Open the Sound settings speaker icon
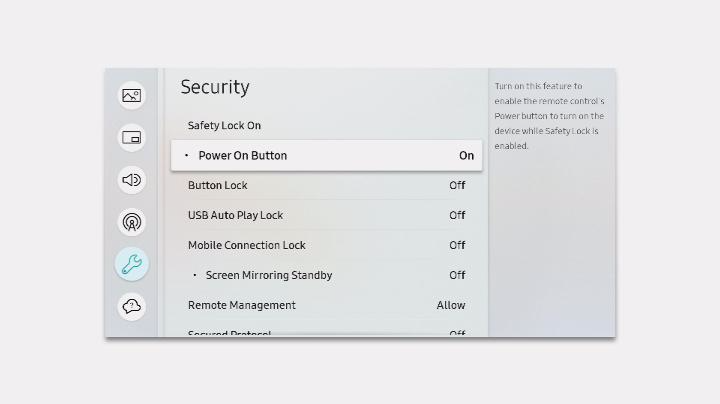 [132, 180]
